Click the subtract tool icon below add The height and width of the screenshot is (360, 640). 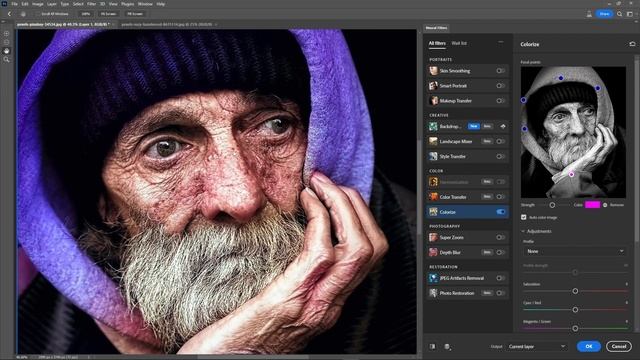[6, 42]
